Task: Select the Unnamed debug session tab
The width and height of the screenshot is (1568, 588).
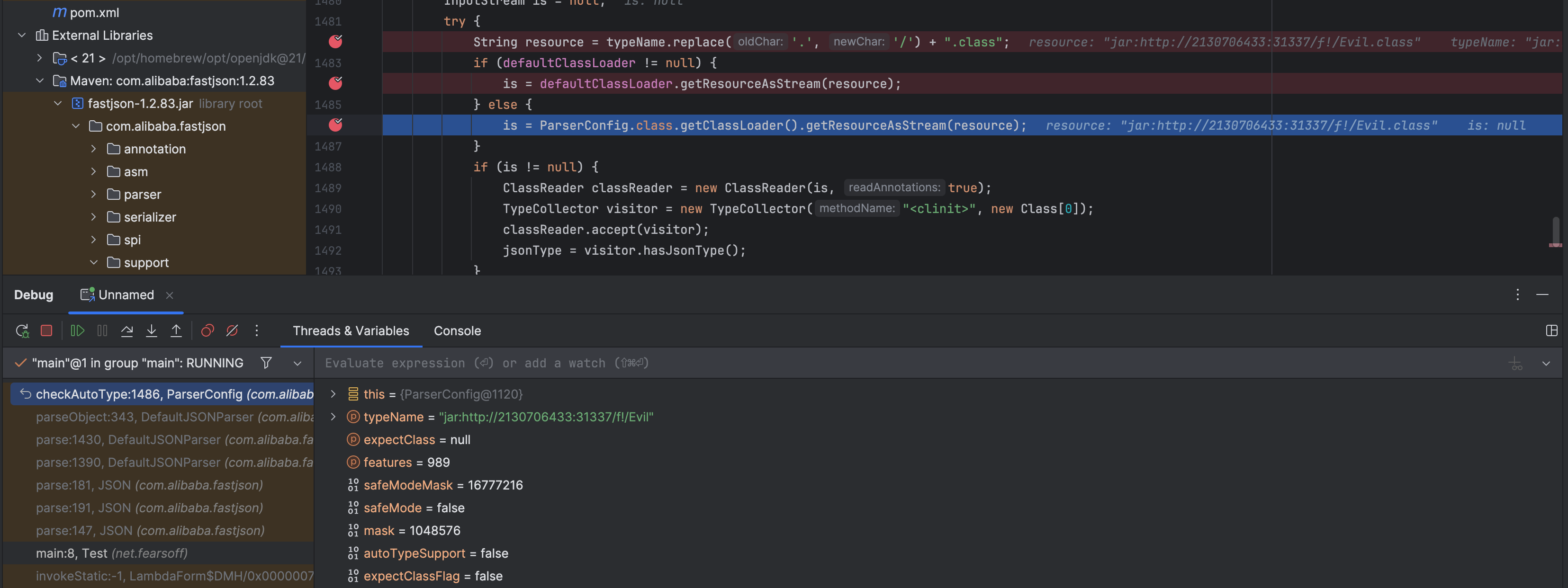Action: (126, 295)
